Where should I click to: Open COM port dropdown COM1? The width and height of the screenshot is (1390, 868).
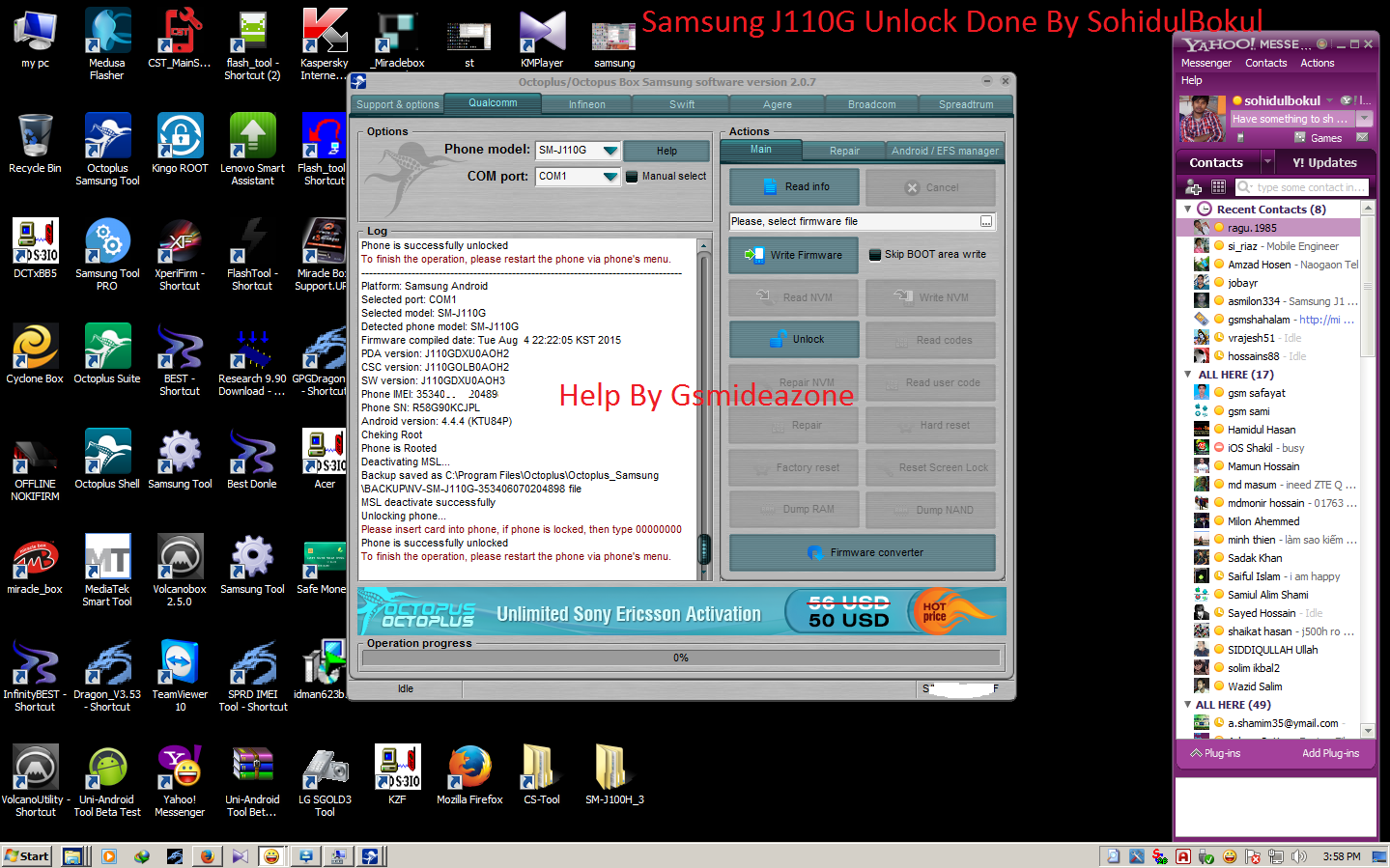click(610, 177)
